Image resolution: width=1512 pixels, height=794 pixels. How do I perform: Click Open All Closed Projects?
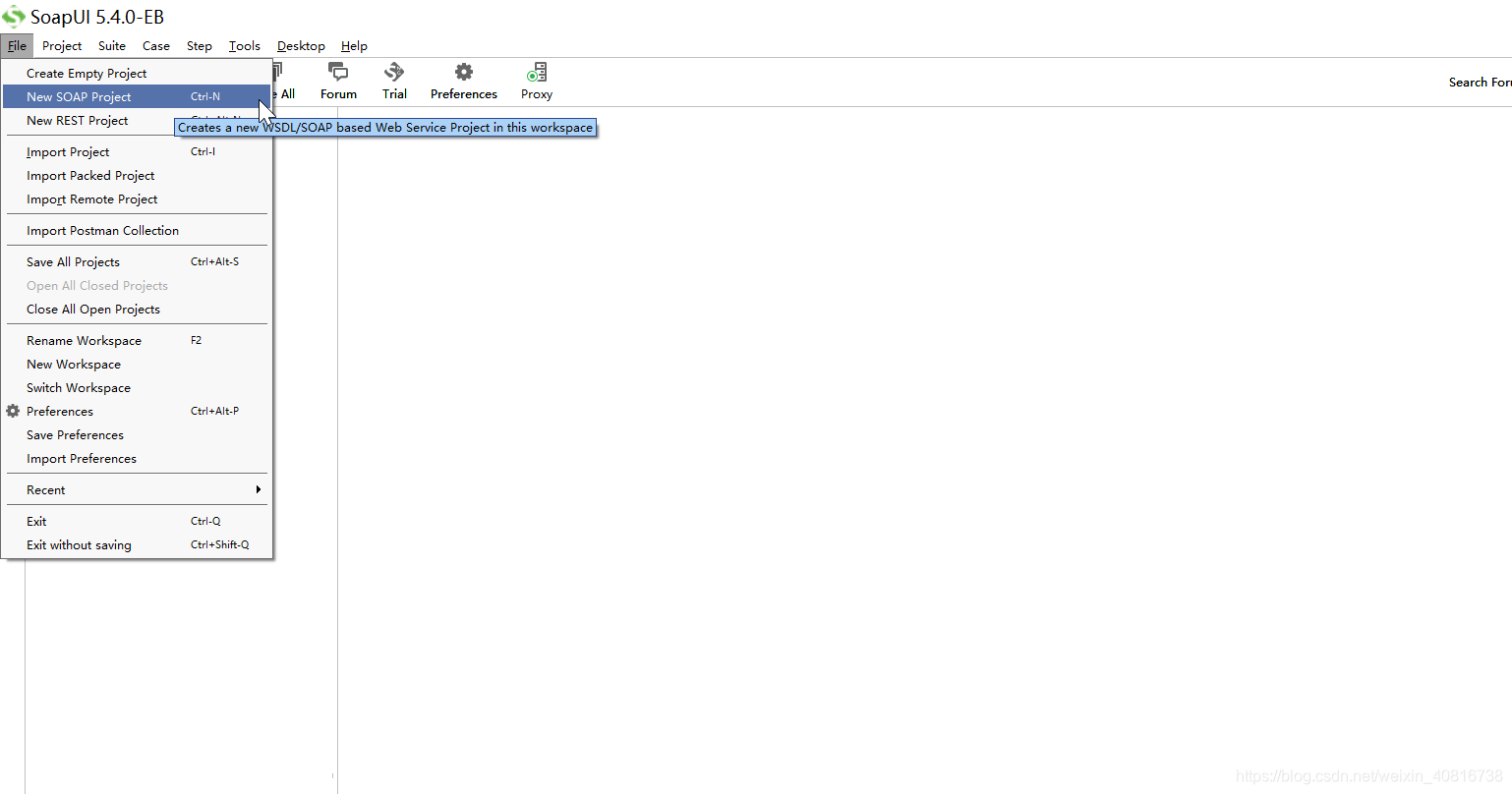[x=137, y=286]
